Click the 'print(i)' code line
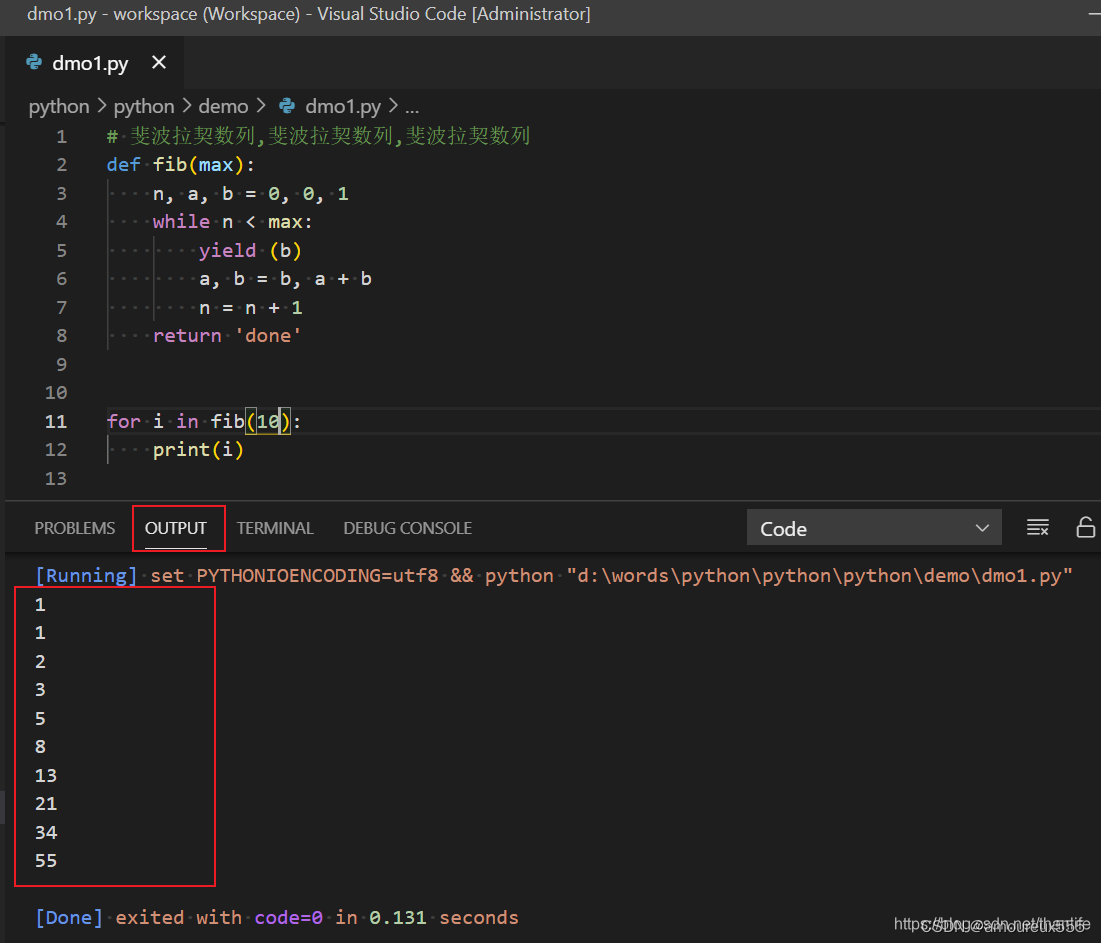Viewport: 1101px width, 943px height. coord(198,449)
